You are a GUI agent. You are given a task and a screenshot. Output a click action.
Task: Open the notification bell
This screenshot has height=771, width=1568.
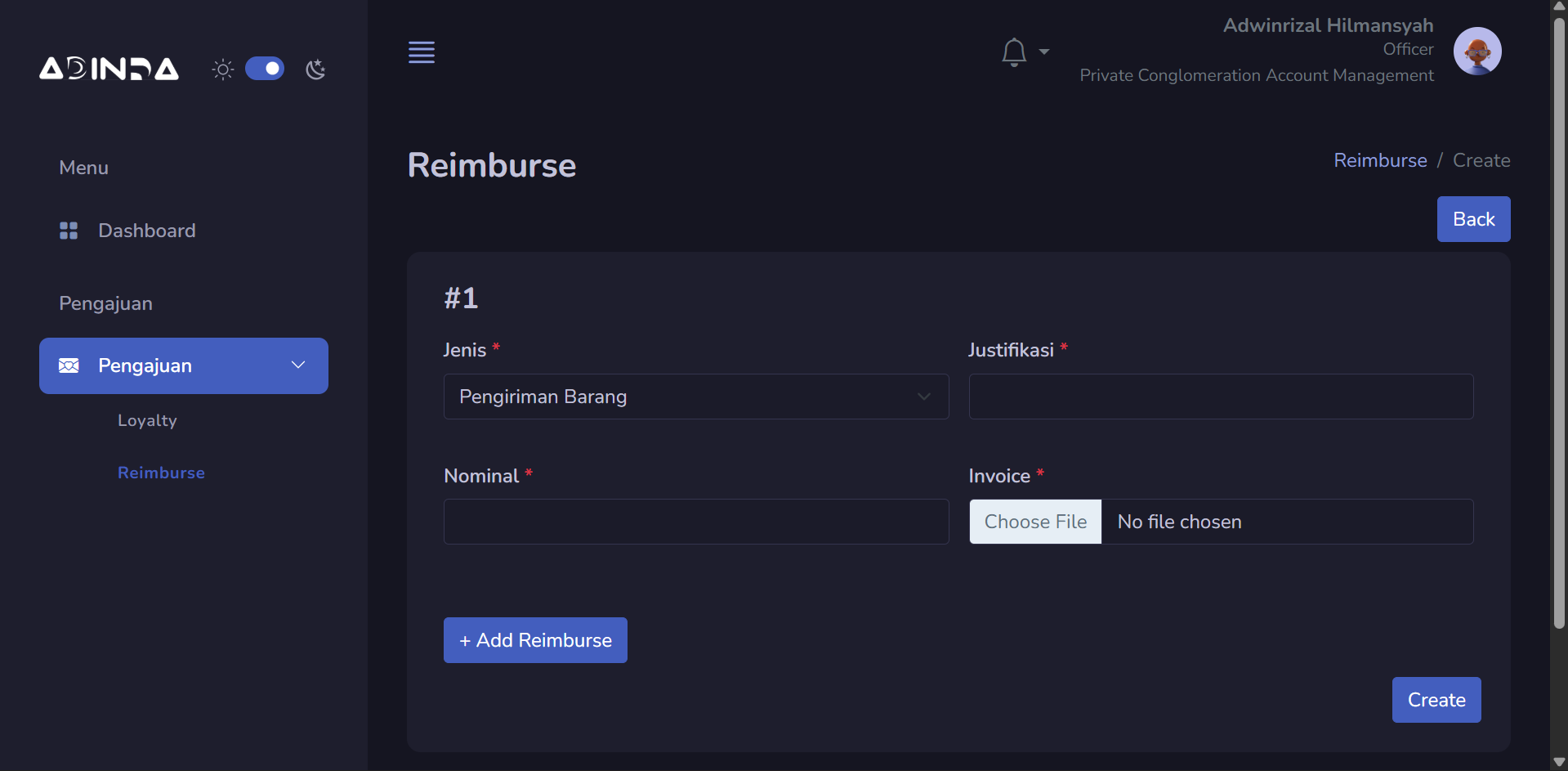(1013, 52)
